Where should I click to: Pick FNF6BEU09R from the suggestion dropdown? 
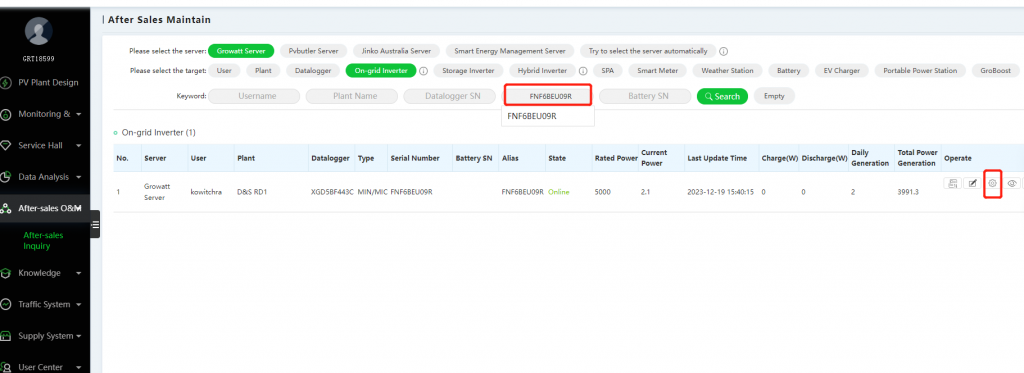pyautogui.click(x=547, y=116)
